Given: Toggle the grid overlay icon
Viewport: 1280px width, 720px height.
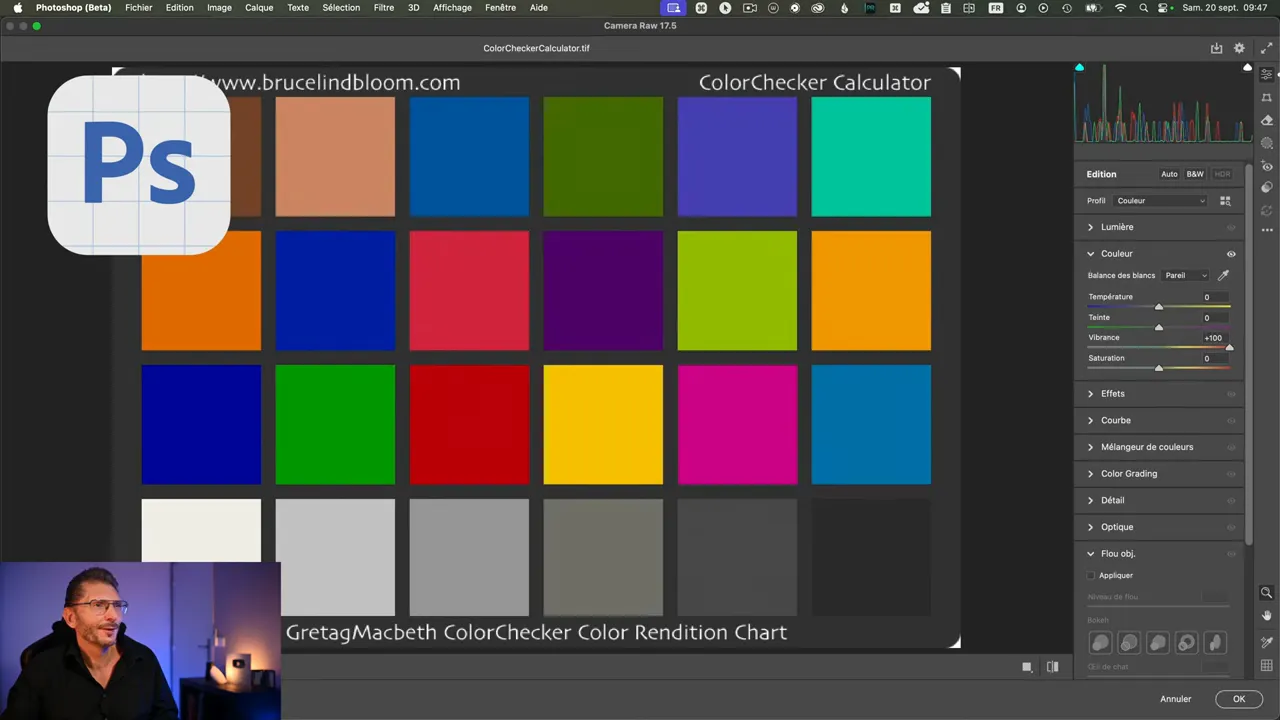Looking at the screenshot, I should [1267, 666].
